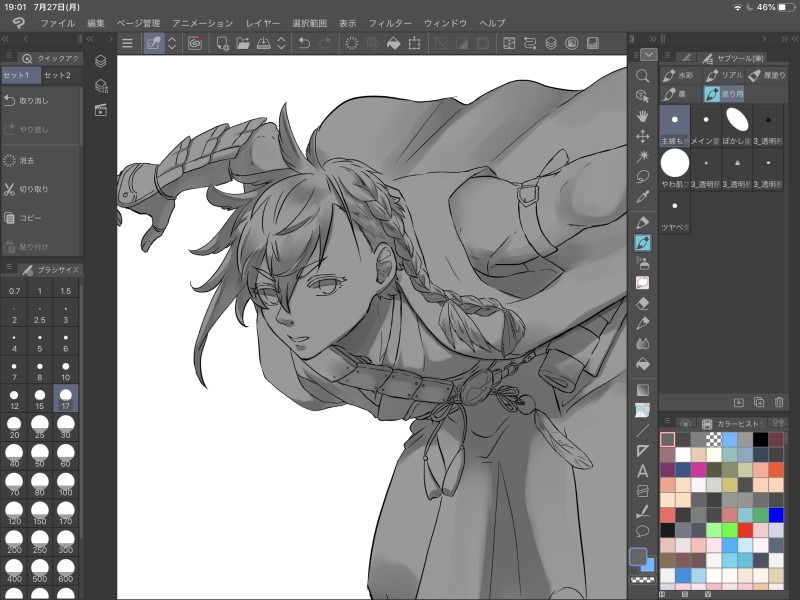Switch to セット2 tab
This screenshot has width=800, height=600.
click(57, 75)
